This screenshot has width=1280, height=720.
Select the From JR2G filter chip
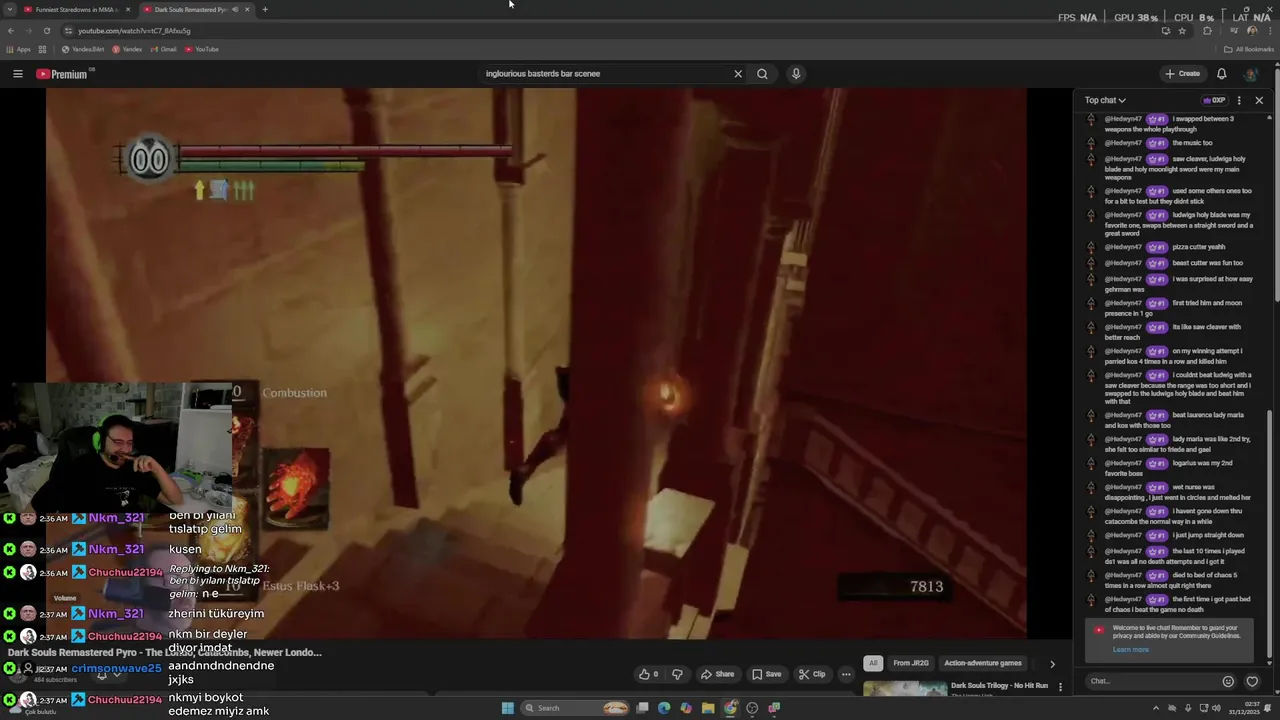pos(911,663)
